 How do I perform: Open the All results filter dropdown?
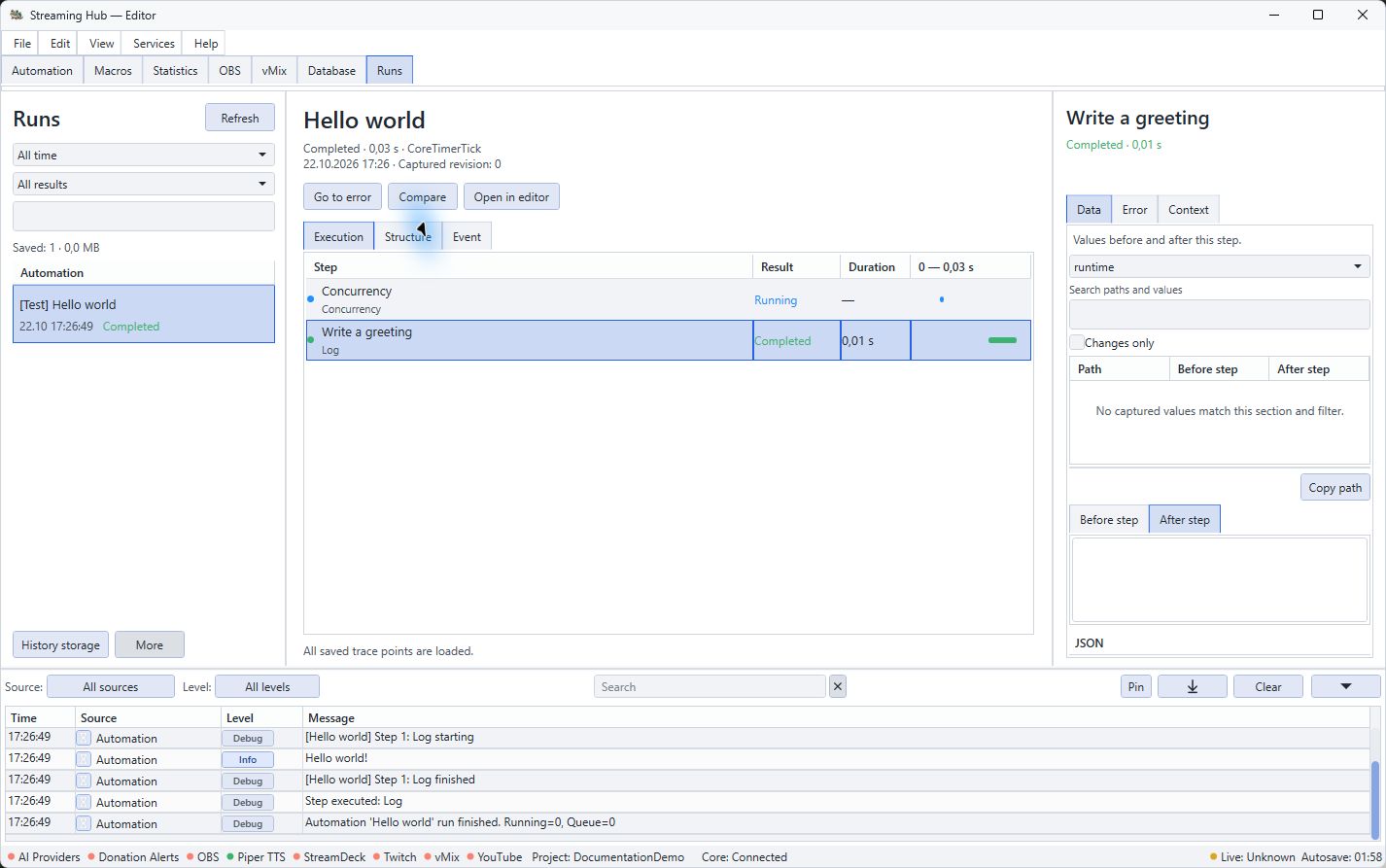[144, 184]
